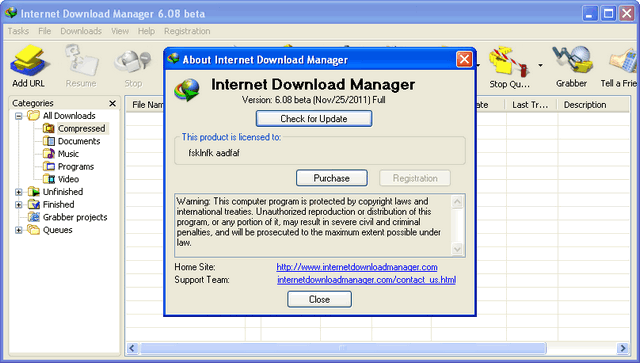640x363 pixels.
Task: Click the Stop Queue toolbar icon
Action: tap(509, 62)
